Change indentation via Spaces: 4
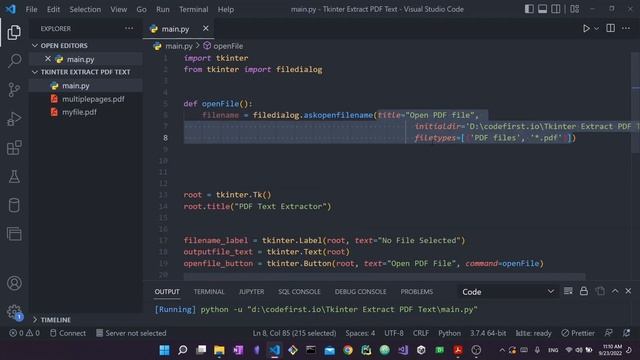 tap(360, 333)
